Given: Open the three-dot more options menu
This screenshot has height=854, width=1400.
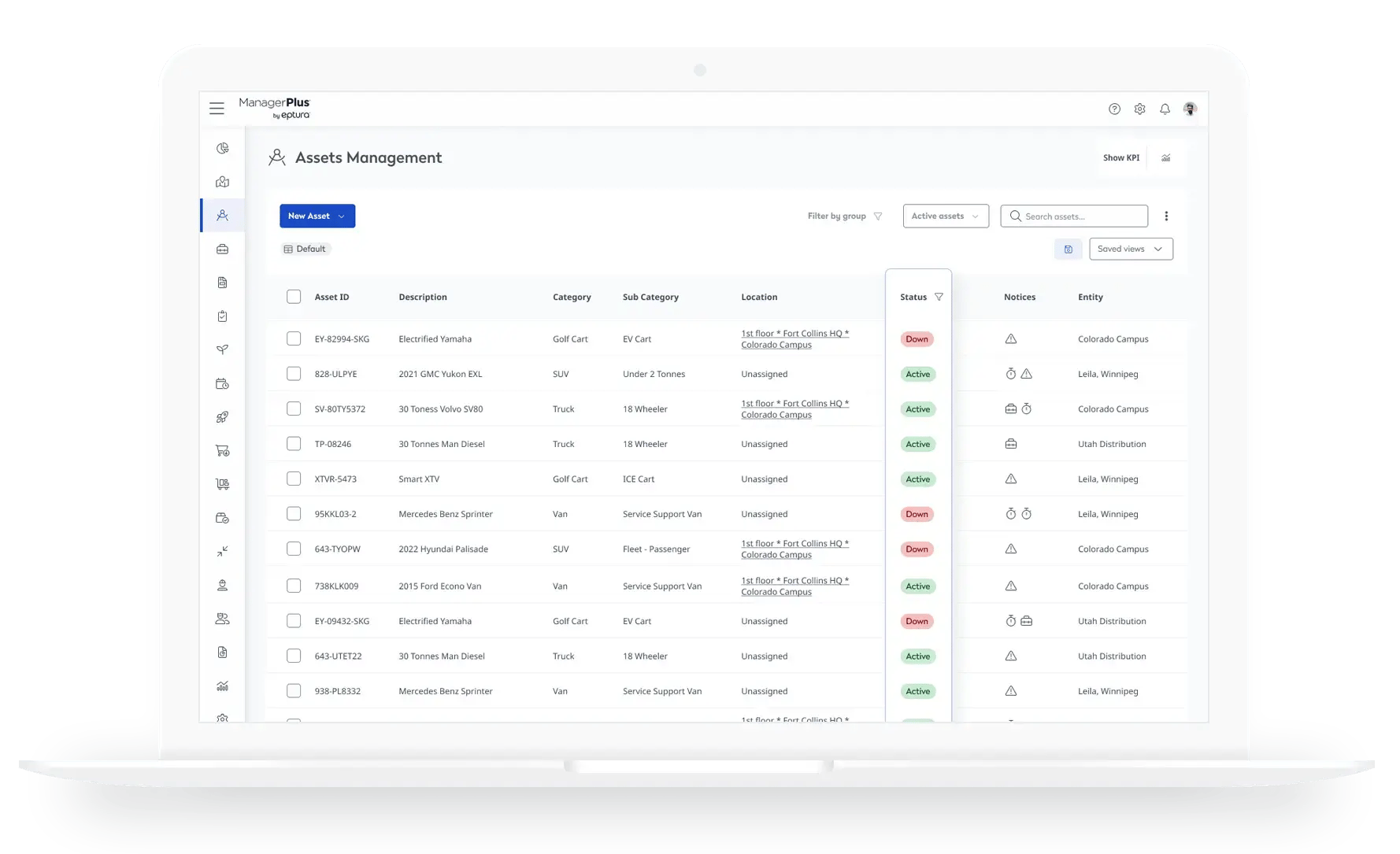Looking at the screenshot, I should click(1166, 216).
